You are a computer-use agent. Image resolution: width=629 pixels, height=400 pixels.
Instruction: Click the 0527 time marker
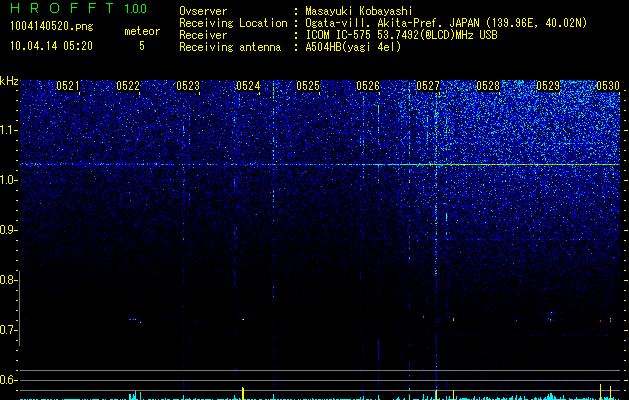(x=428, y=86)
